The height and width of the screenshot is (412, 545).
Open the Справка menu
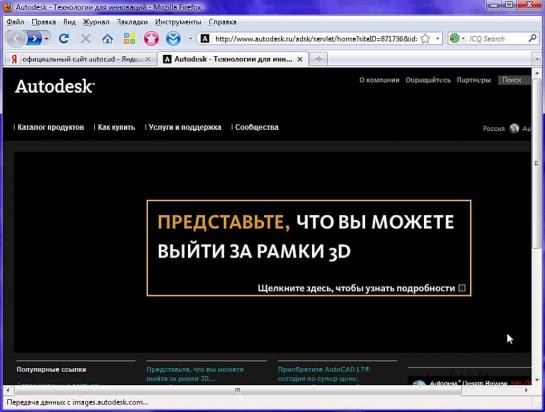222,22
